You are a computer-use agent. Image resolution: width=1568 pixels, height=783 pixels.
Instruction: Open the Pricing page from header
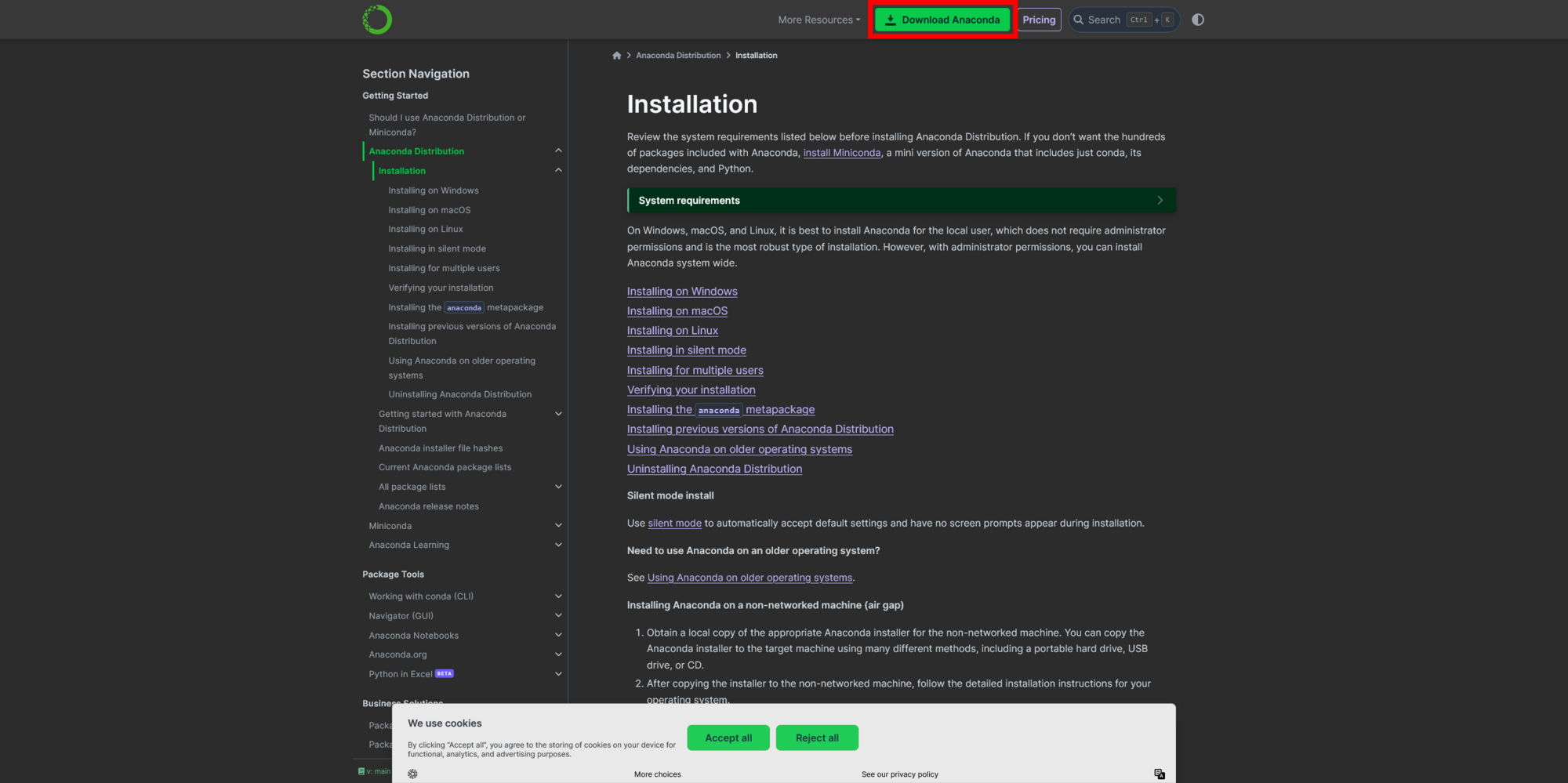coord(1039,20)
